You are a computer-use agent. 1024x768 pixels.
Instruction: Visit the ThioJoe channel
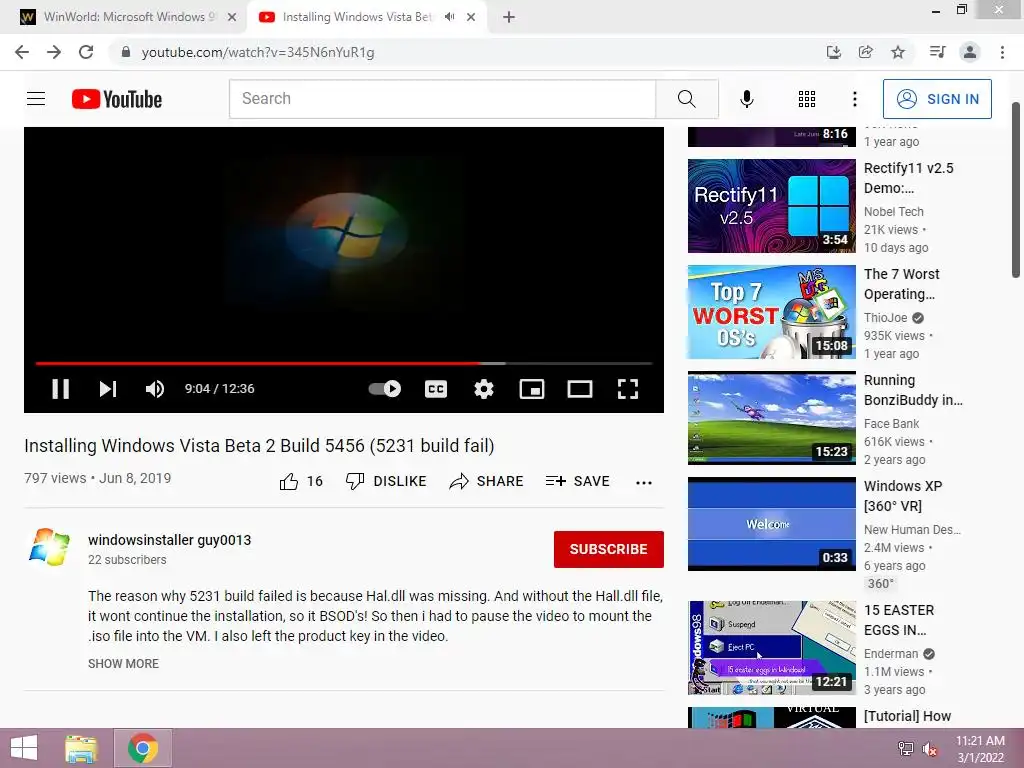[x=886, y=317]
